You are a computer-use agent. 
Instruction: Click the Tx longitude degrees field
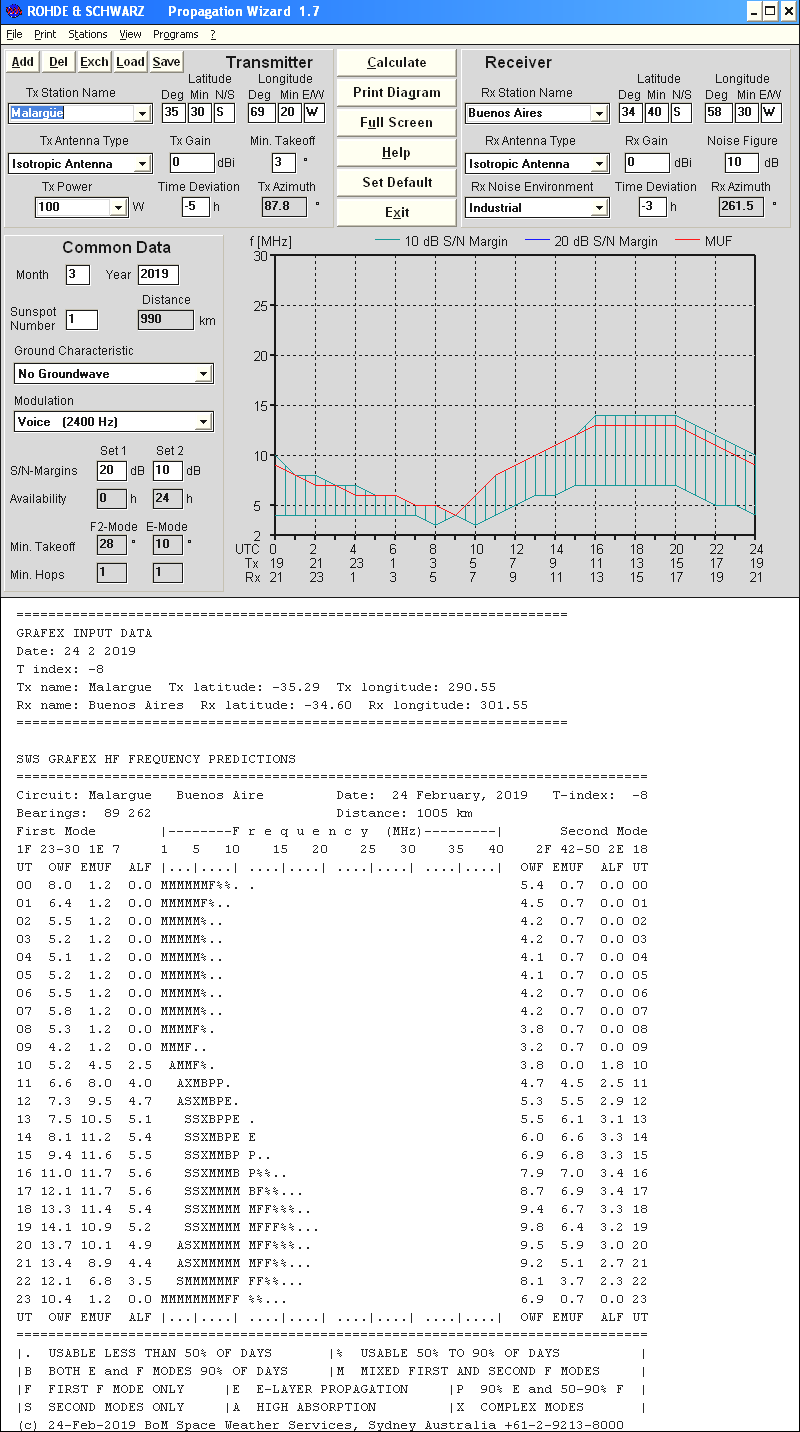tap(262, 112)
